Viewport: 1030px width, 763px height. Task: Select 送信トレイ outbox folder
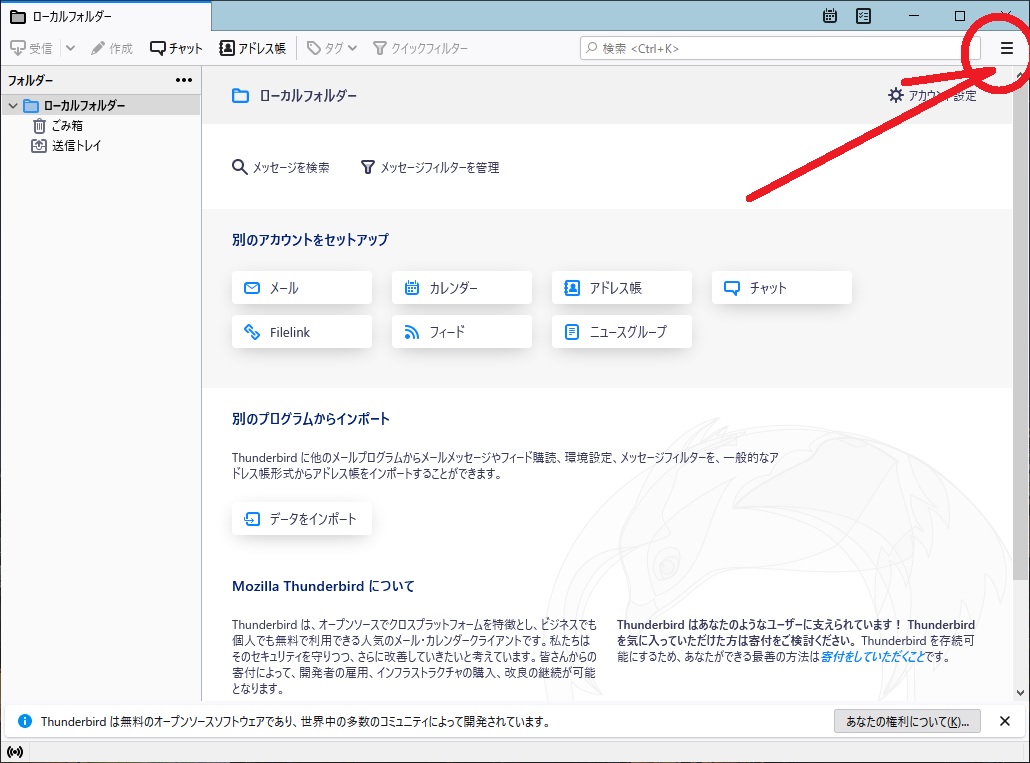coord(76,145)
